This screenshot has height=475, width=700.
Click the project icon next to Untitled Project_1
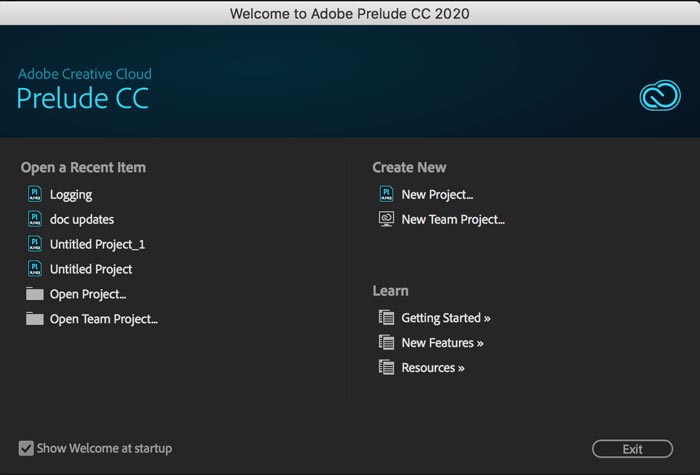[x=35, y=244]
